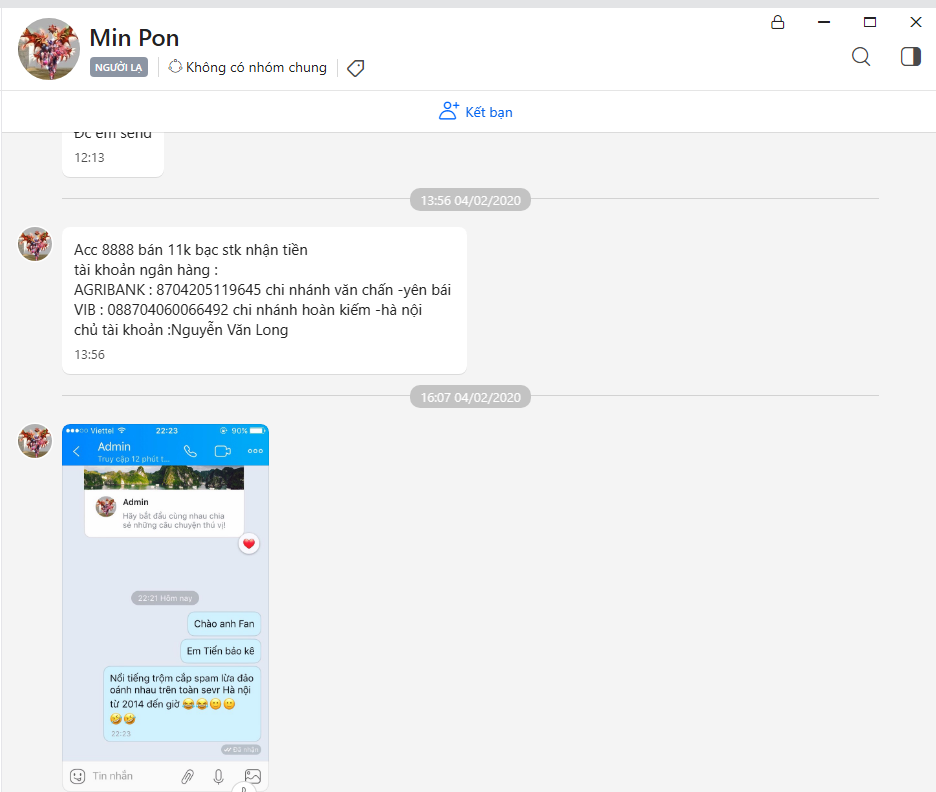The image size is (936, 792).
Task: Click the NGƯỜI LẠ badge
Action: [119, 68]
